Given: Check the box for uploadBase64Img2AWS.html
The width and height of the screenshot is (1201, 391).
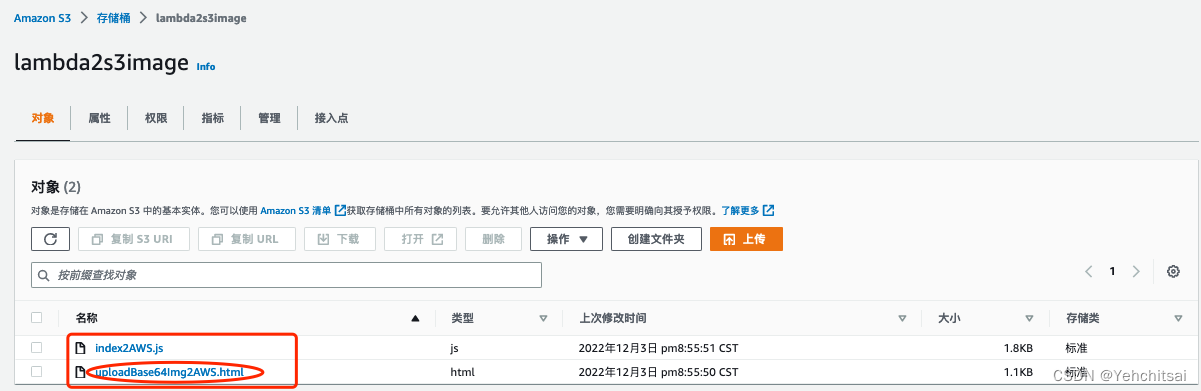Looking at the screenshot, I should [x=37, y=373].
